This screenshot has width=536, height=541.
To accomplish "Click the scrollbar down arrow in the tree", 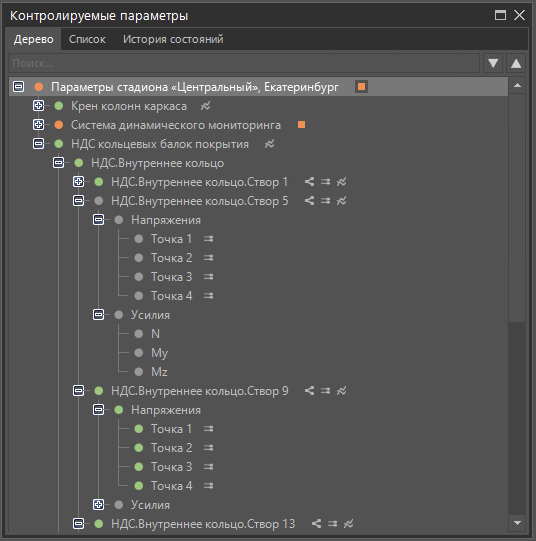I will [517, 523].
